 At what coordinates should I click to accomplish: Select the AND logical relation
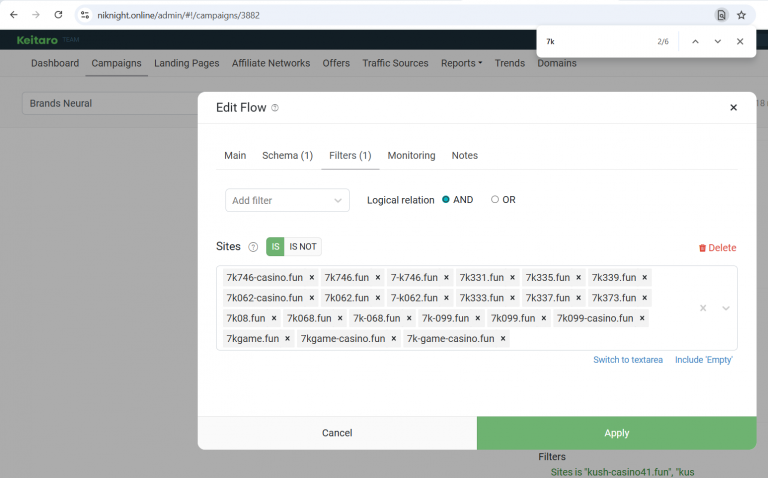[x=446, y=199]
